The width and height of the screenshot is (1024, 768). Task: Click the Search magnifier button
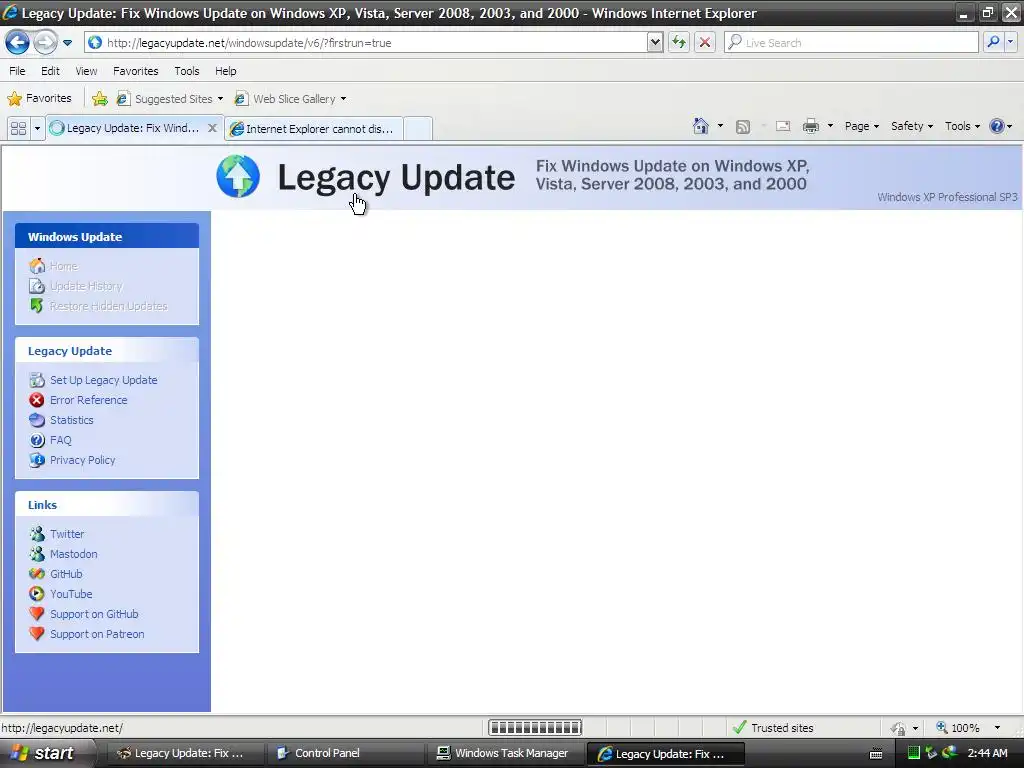click(993, 42)
